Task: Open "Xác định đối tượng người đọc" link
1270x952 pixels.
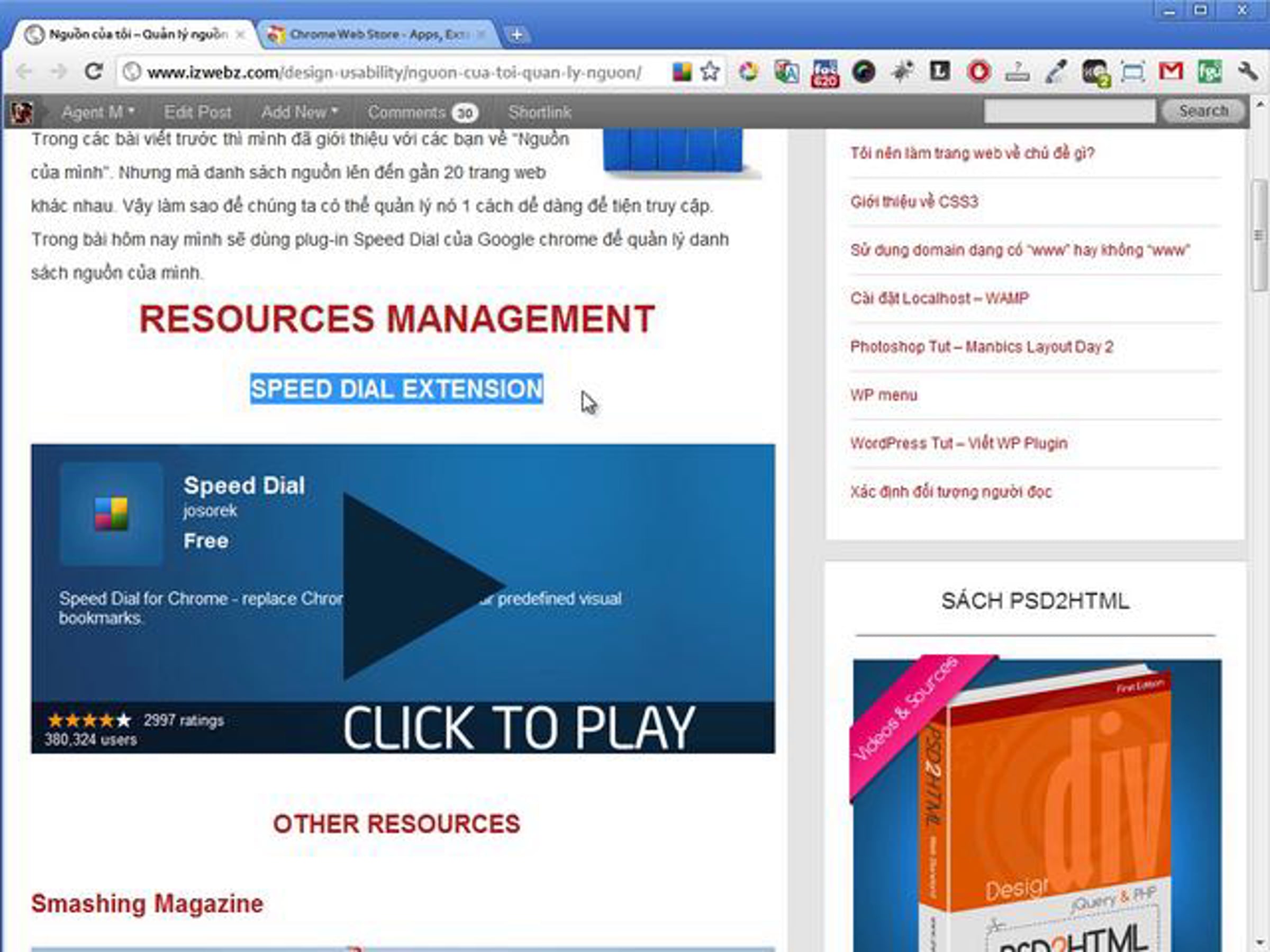Action: [x=951, y=492]
